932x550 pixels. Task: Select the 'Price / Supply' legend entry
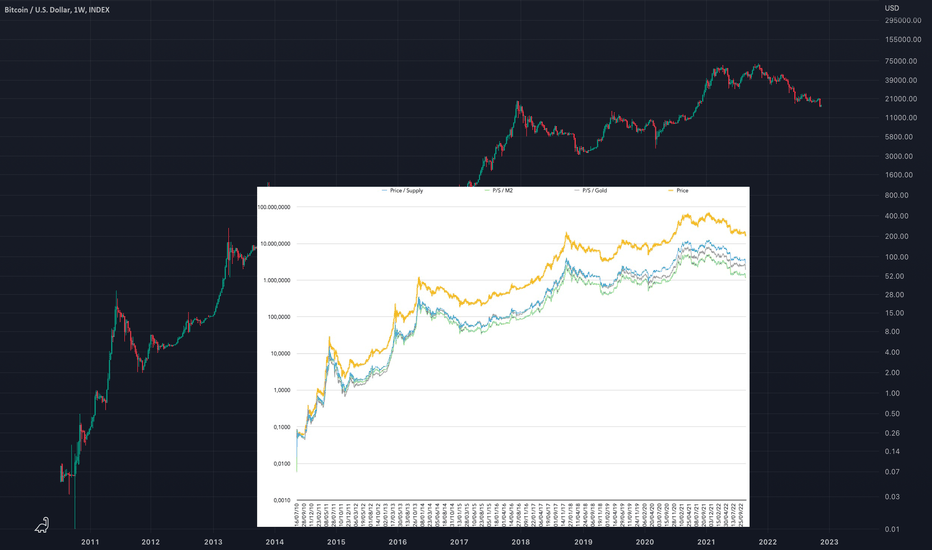402,191
